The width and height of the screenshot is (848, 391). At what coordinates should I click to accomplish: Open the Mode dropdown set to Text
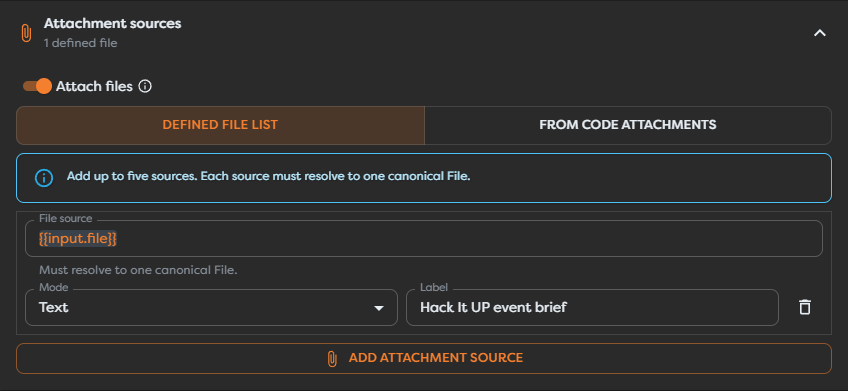tap(211, 308)
